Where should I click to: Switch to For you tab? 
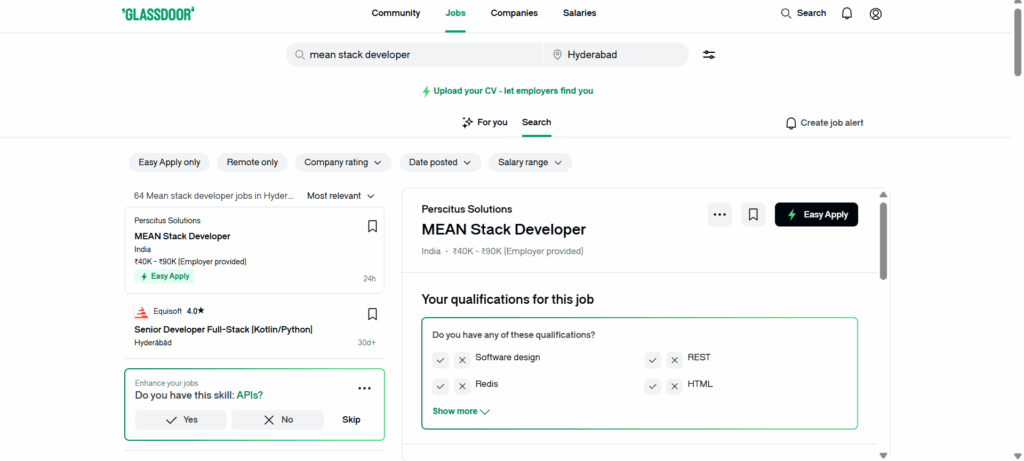(485, 122)
